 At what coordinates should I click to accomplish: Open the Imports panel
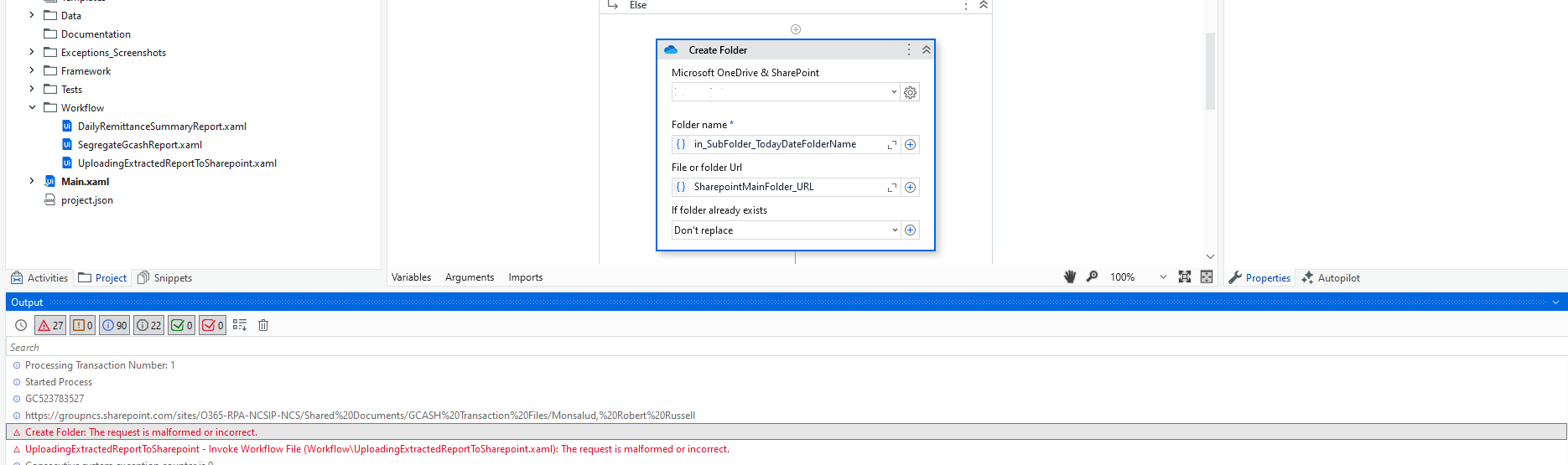526,277
